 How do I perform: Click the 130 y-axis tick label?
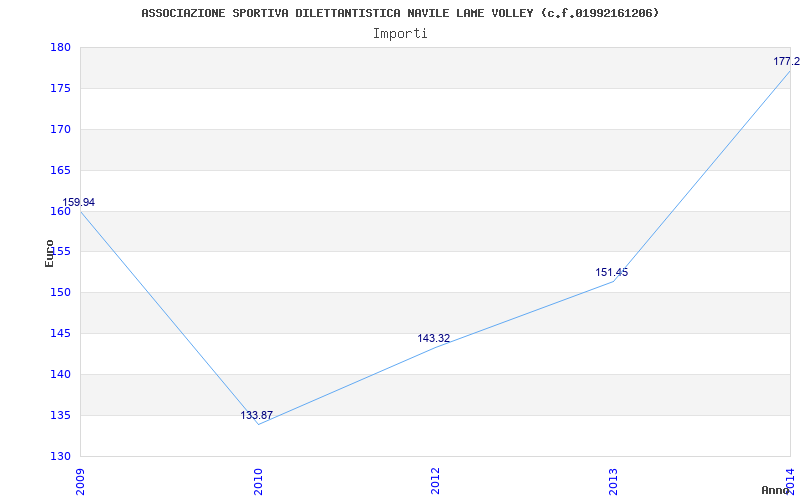(x=60, y=456)
